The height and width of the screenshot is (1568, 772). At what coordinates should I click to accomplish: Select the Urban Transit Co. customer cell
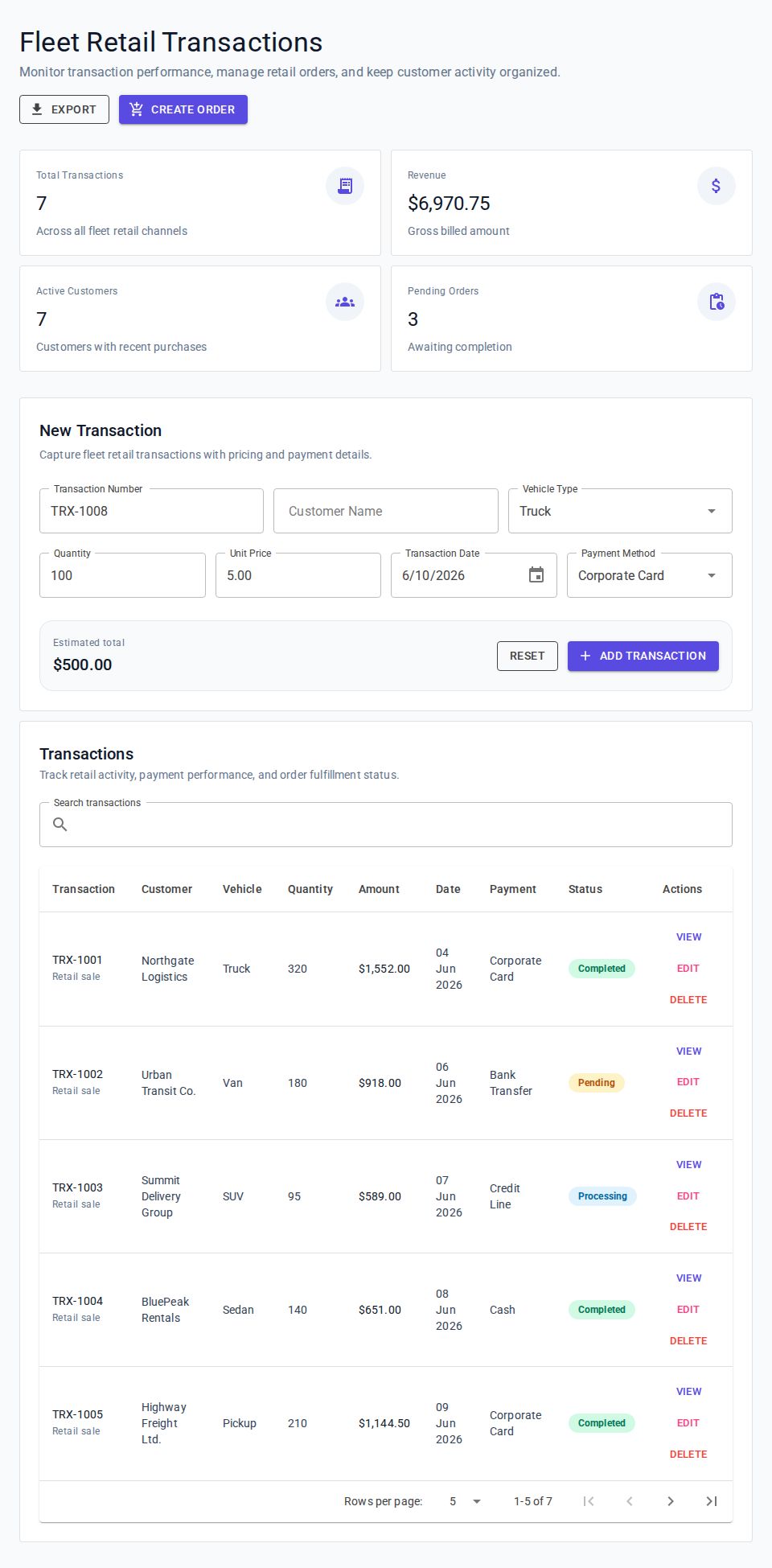coord(169,1083)
